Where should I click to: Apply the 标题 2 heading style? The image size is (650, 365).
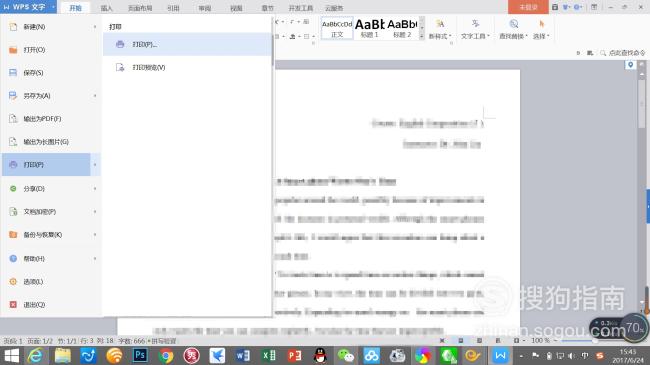tap(402, 28)
